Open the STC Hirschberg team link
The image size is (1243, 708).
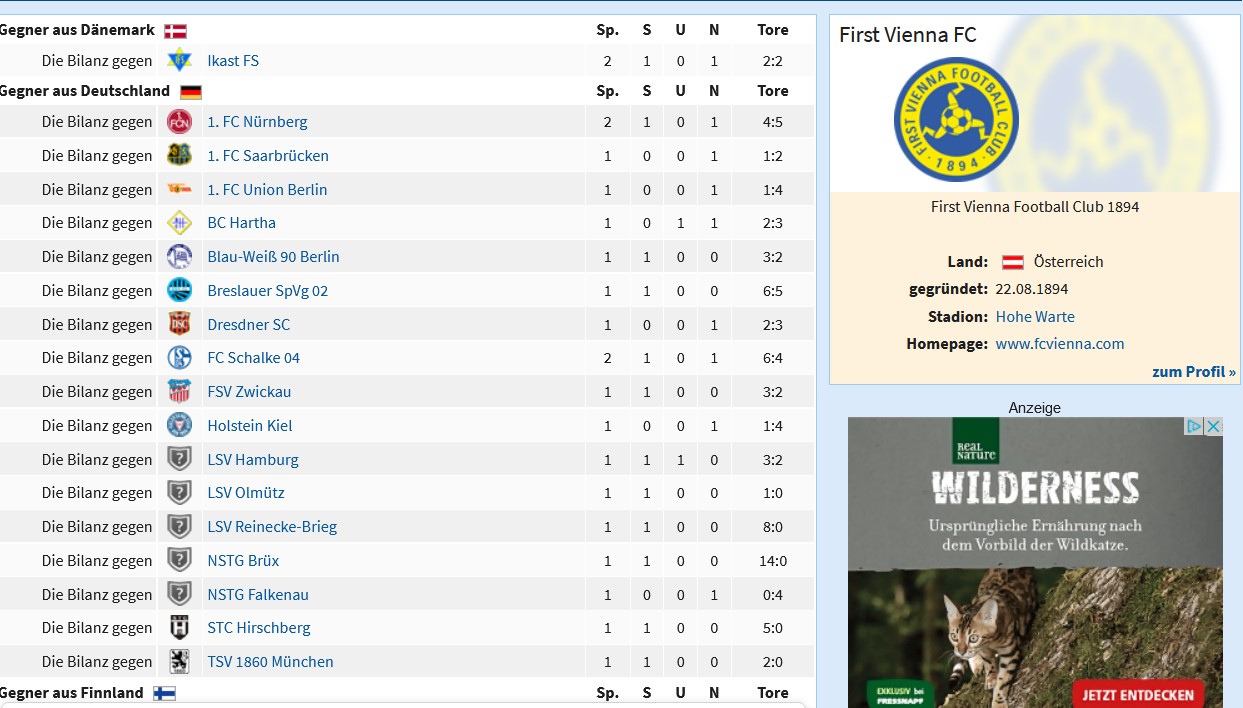pos(259,628)
